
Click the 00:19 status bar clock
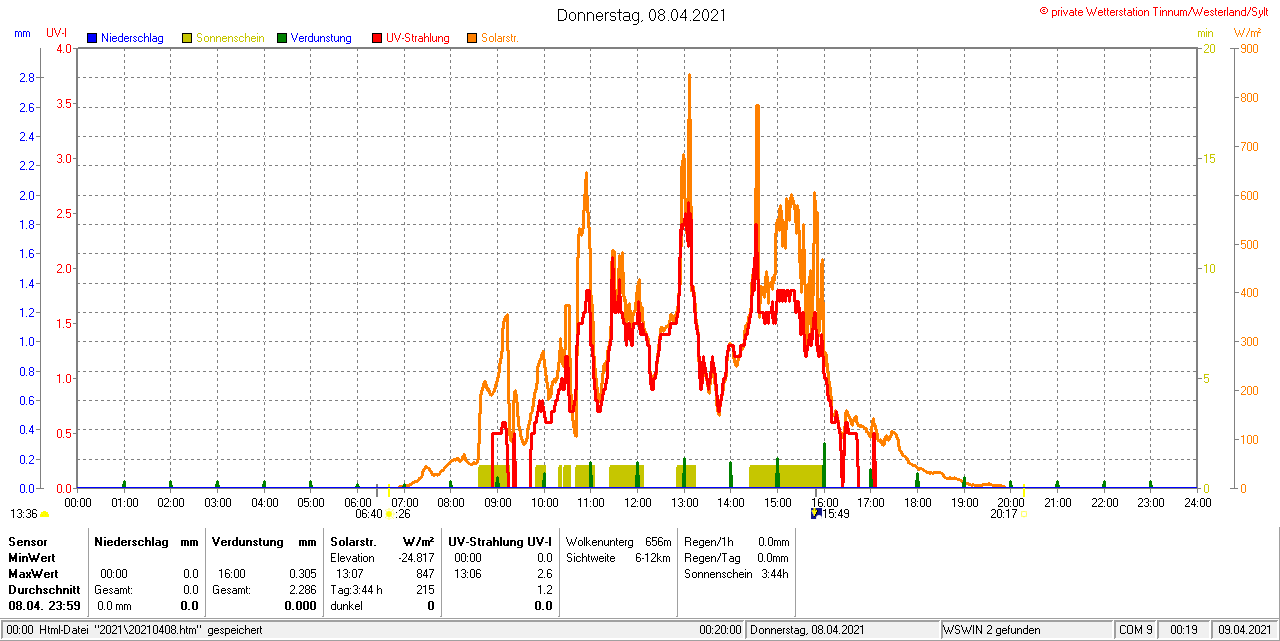[x=1184, y=630]
